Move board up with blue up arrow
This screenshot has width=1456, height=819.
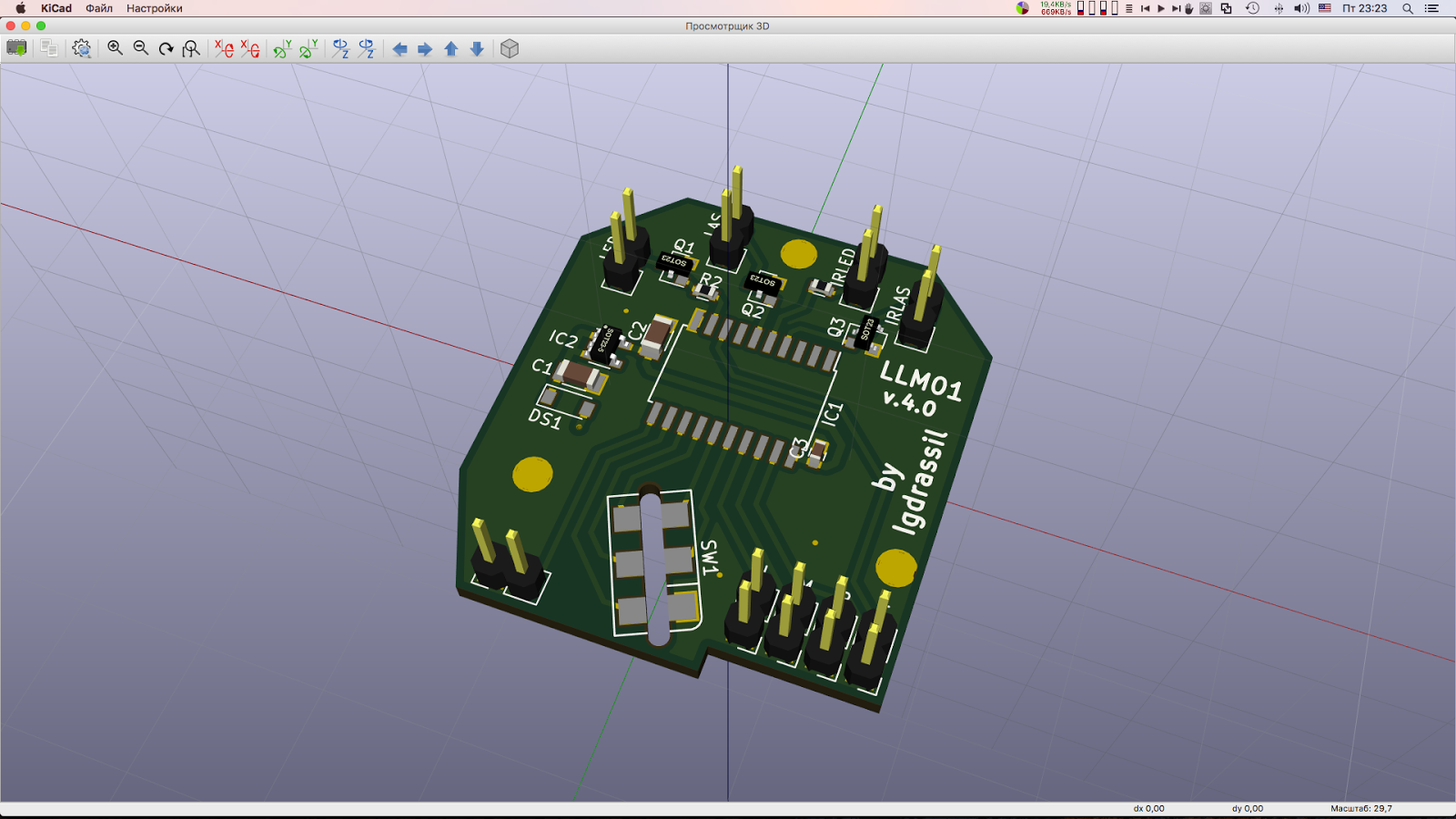(451, 49)
